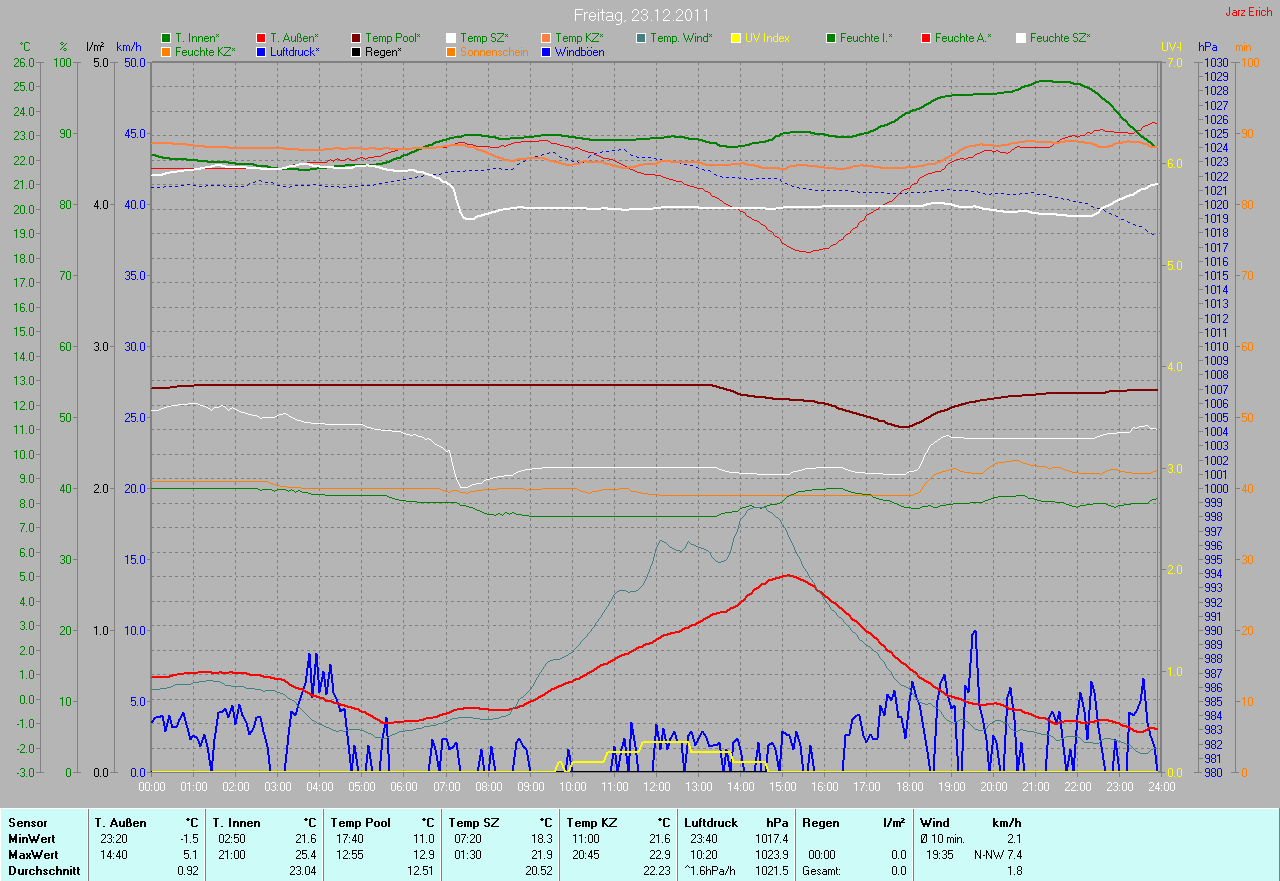Click the yellow UV Index legend square
1280x881 pixels.
tap(736, 38)
